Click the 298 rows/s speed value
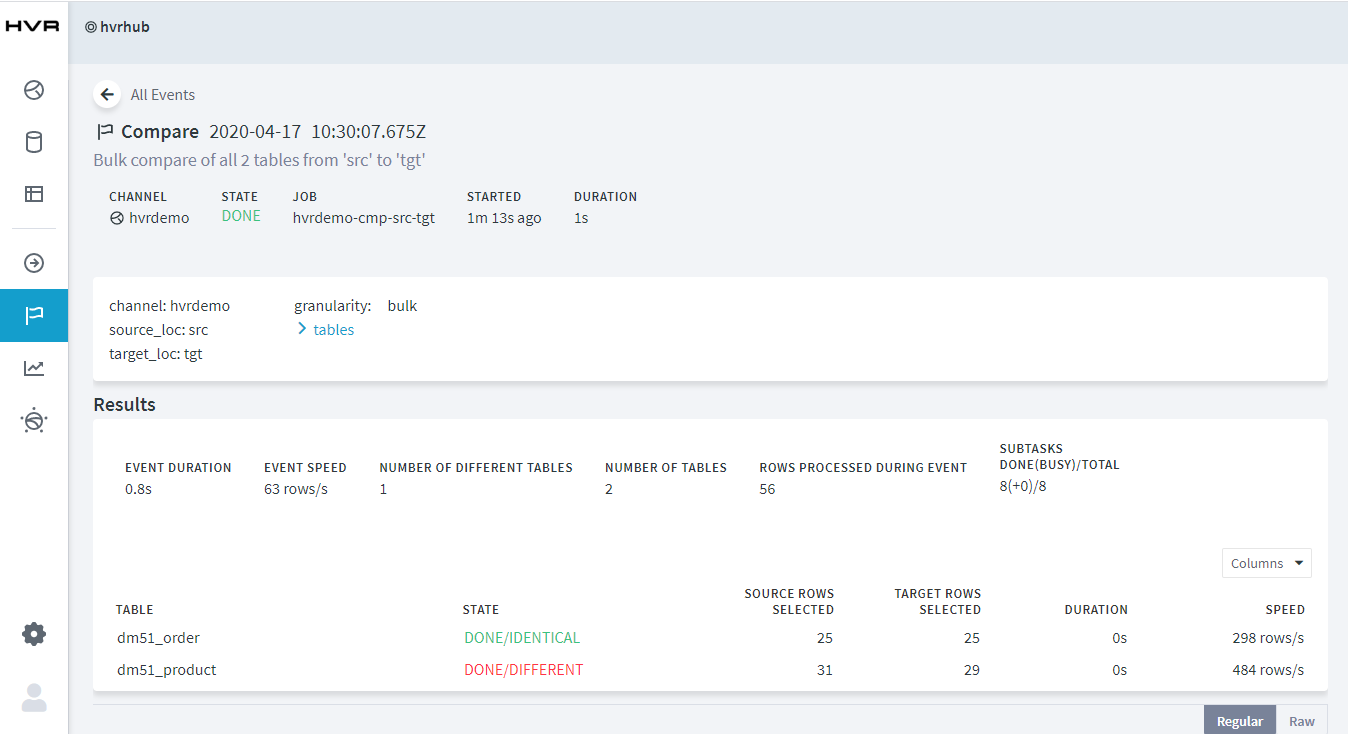This screenshot has width=1348, height=734. point(1268,638)
